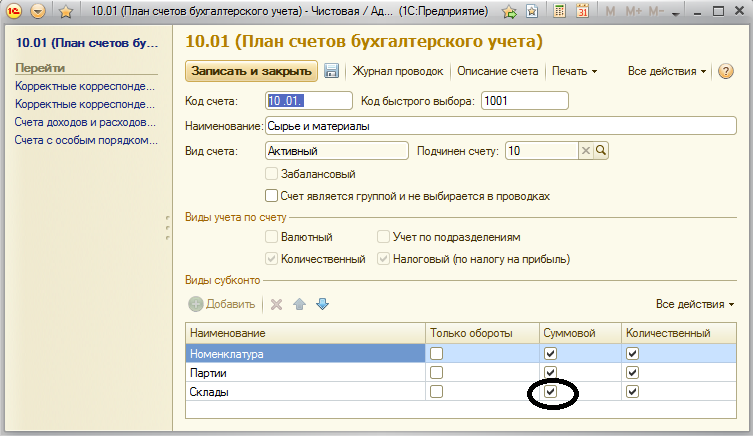Open history document icon in title bar
Viewport: 753px width, 436px height.
532,11
